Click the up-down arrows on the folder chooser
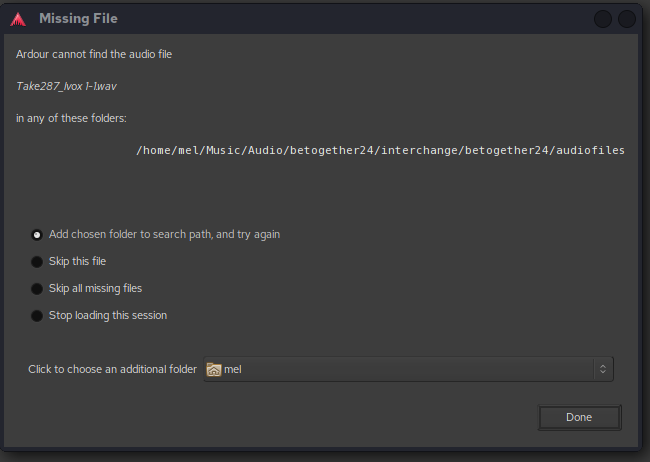The image size is (650, 462). pos(602,369)
